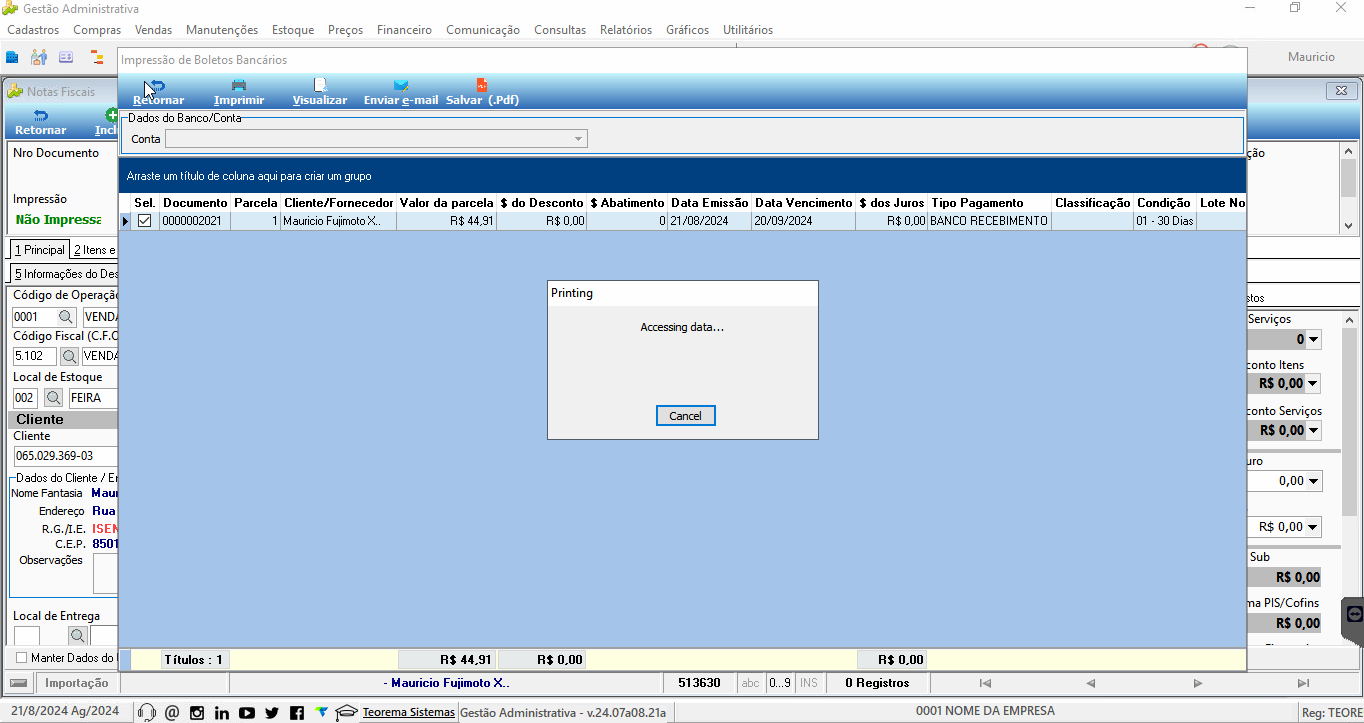Screen dimensions: 1364x723
Task: Switch to the 2 Itens tab
Action: point(94,250)
